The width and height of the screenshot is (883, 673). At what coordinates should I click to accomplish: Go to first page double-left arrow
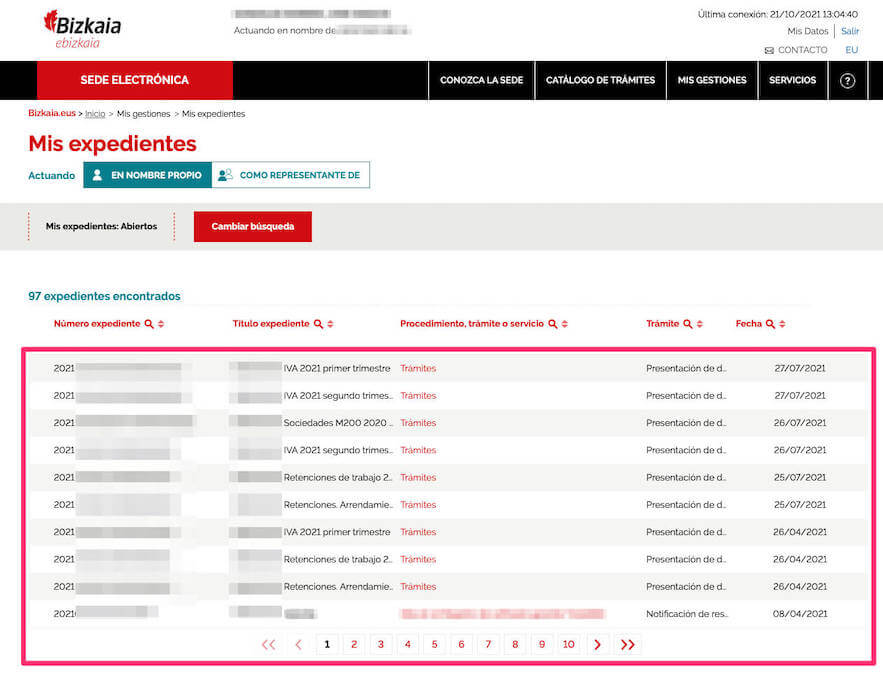(x=269, y=644)
